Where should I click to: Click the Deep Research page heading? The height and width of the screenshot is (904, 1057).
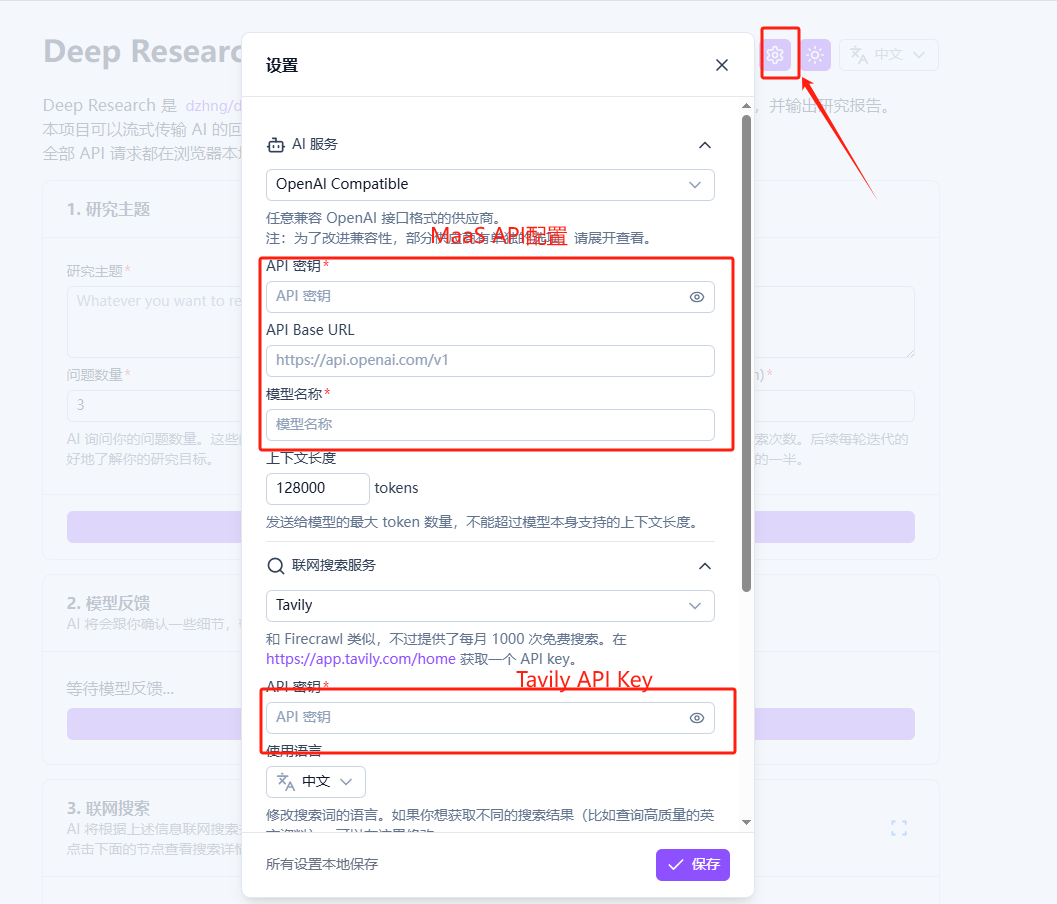(142, 52)
